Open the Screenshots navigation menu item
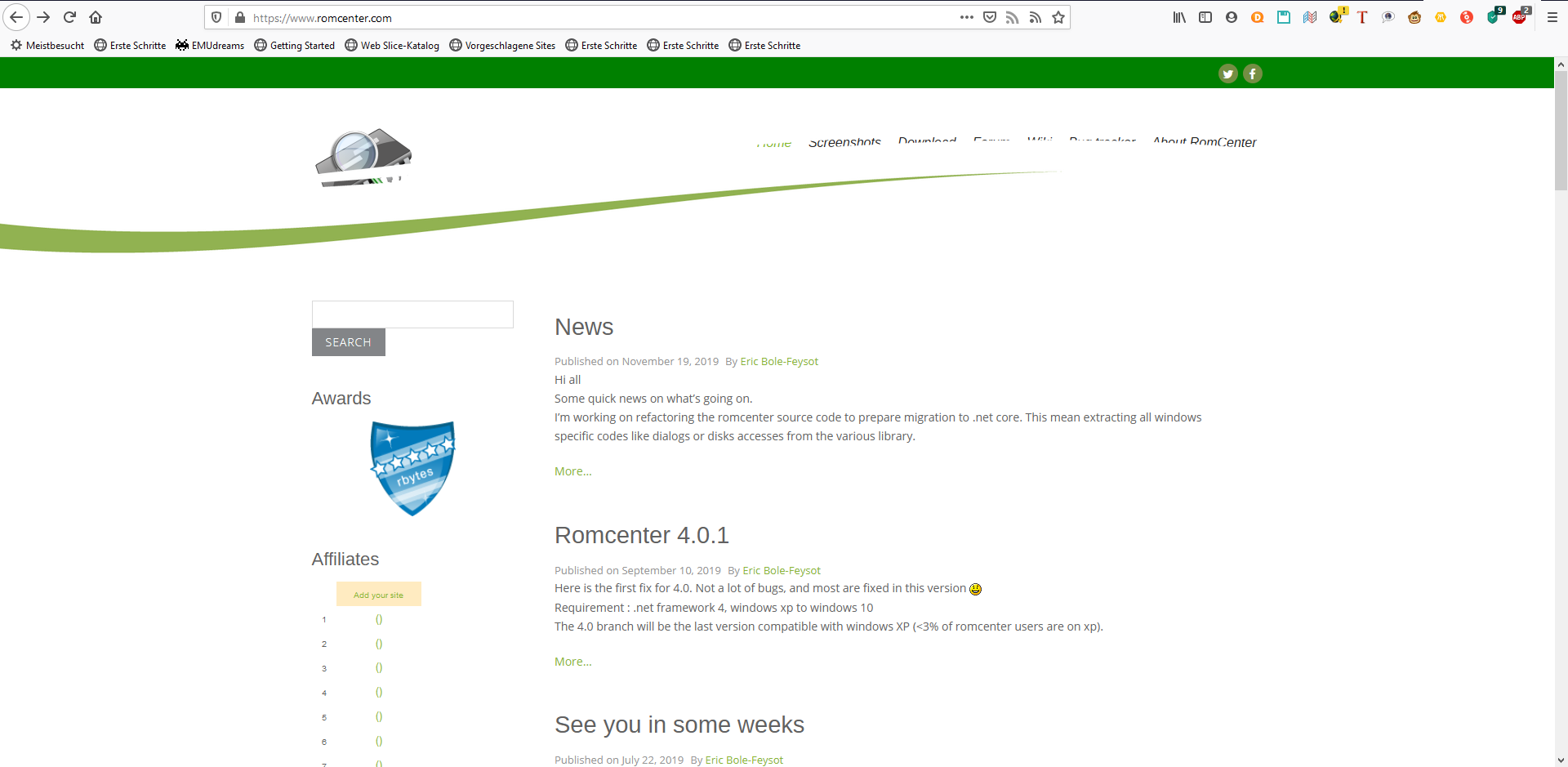1568x767 pixels. (x=844, y=142)
